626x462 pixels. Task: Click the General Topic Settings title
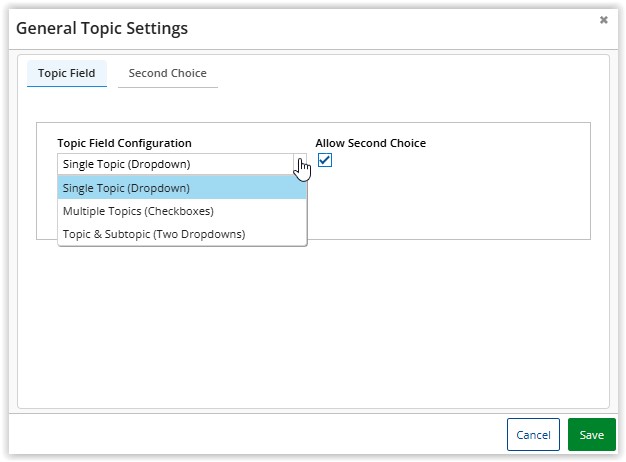point(102,28)
